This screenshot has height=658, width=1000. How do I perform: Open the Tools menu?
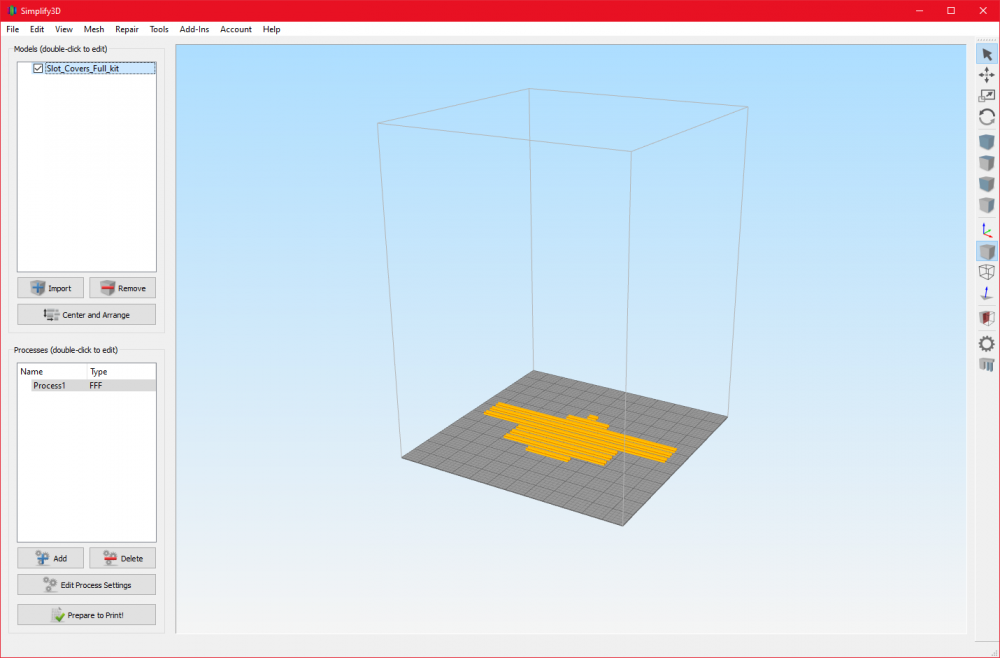[159, 29]
